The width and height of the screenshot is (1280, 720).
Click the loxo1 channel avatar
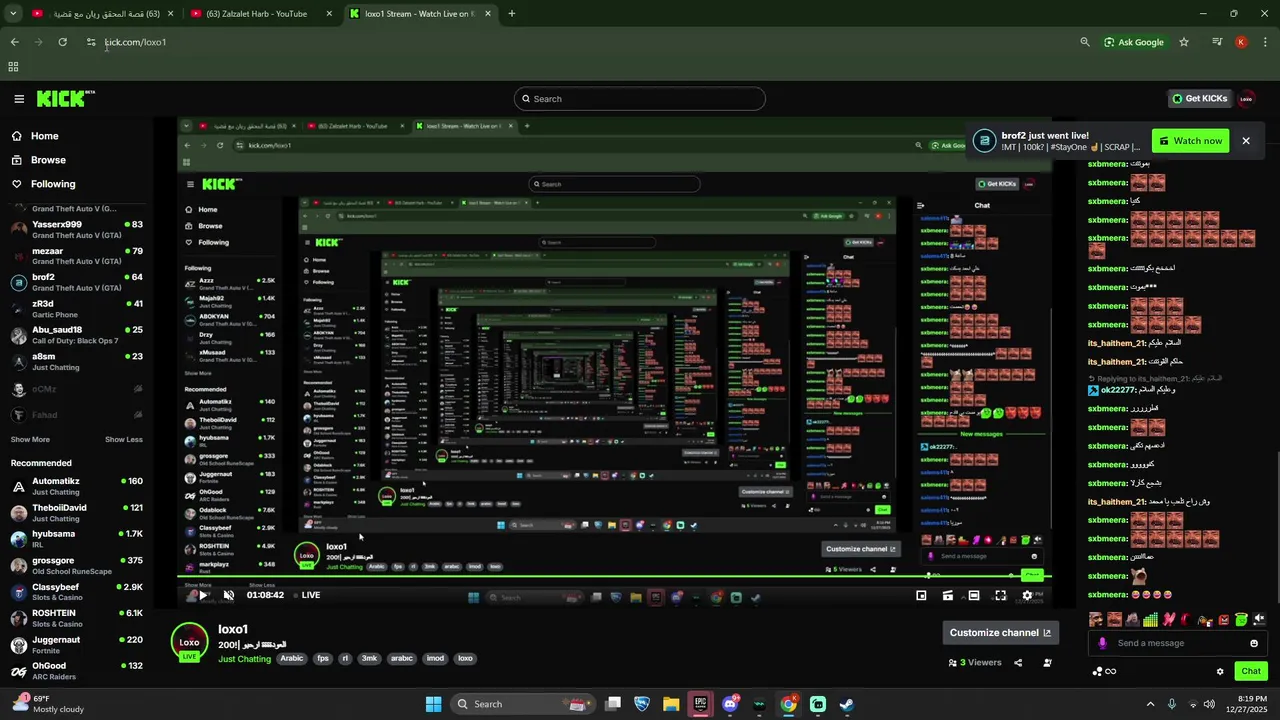[x=189, y=643]
